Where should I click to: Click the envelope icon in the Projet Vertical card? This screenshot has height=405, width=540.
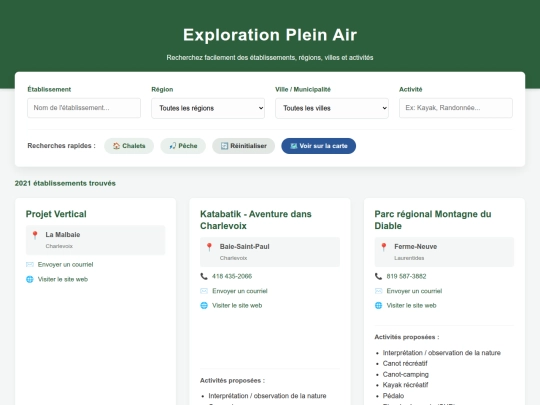[30, 264]
